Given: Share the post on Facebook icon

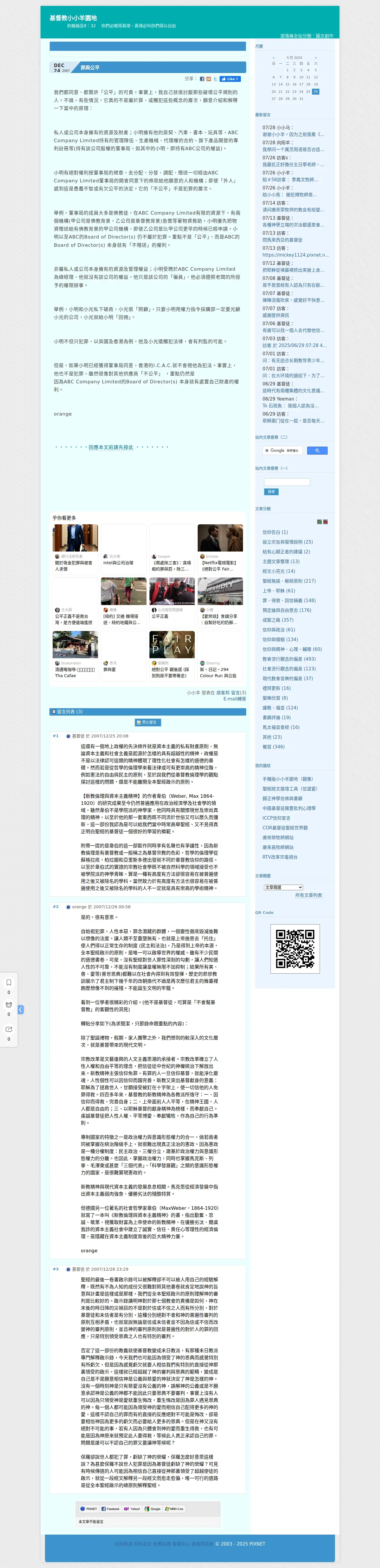Looking at the screenshot, I should (202, 79).
